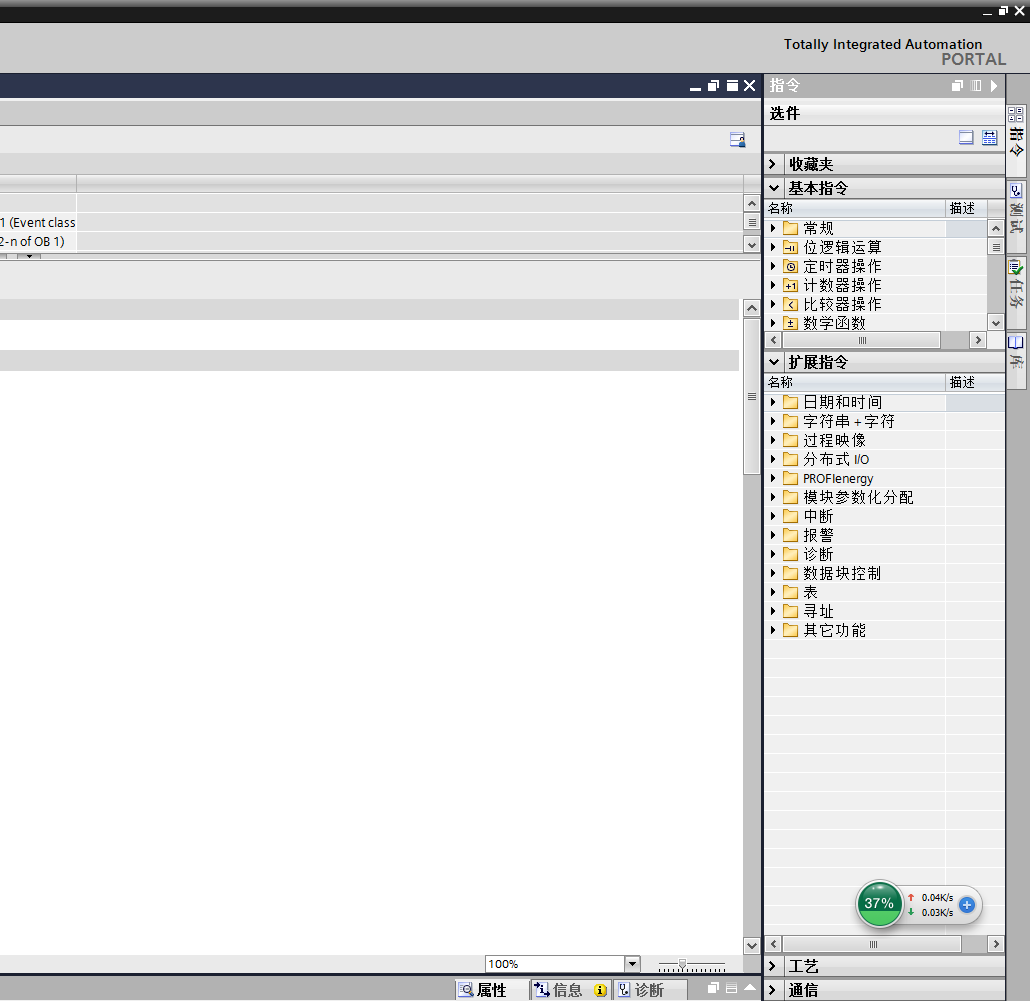The width and height of the screenshot is (1030, 1001).
Task: Select the PROFIenergy folder
Action: point(838,478)
